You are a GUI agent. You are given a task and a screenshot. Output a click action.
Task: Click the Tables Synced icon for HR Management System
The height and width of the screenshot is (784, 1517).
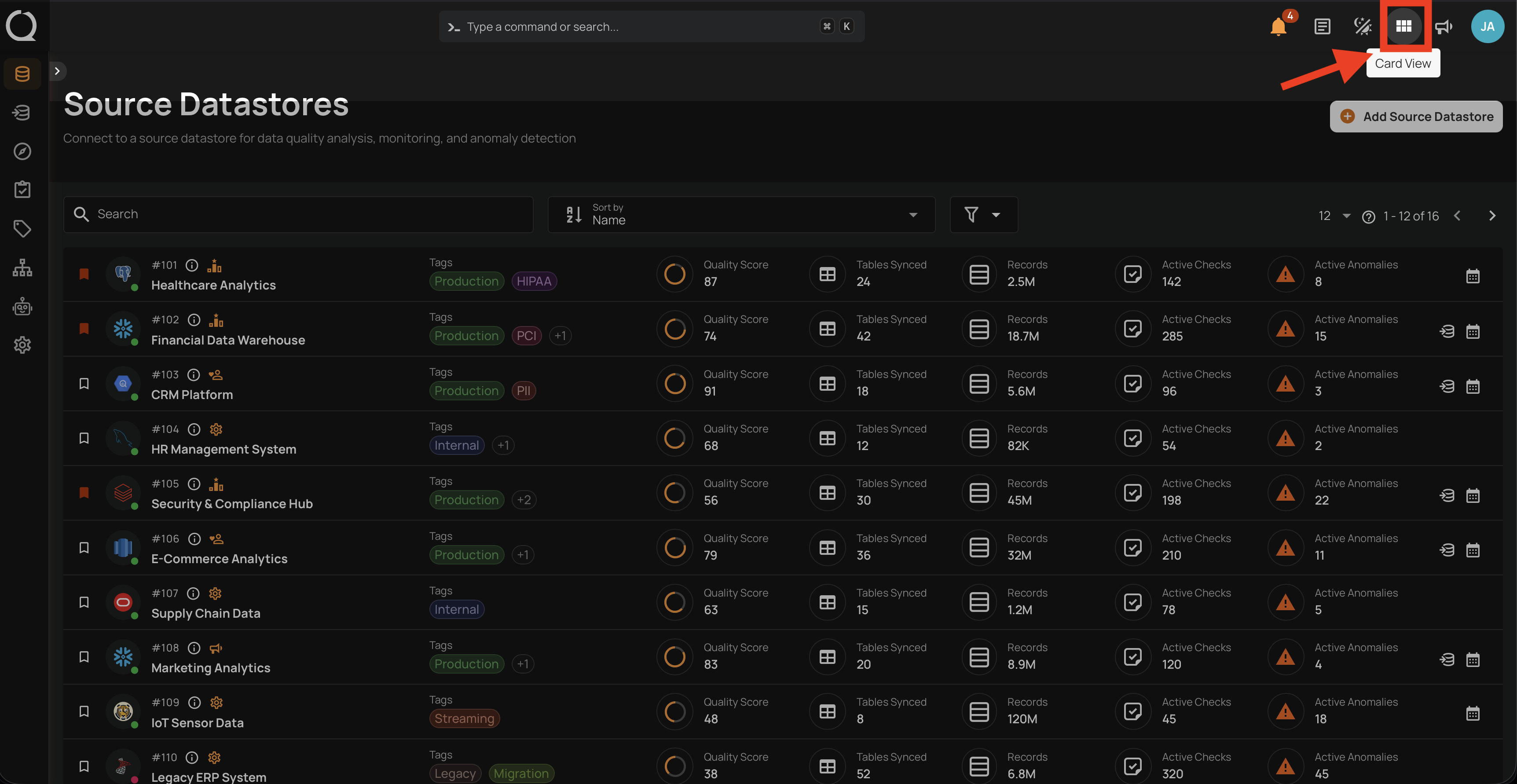[828, 438]
